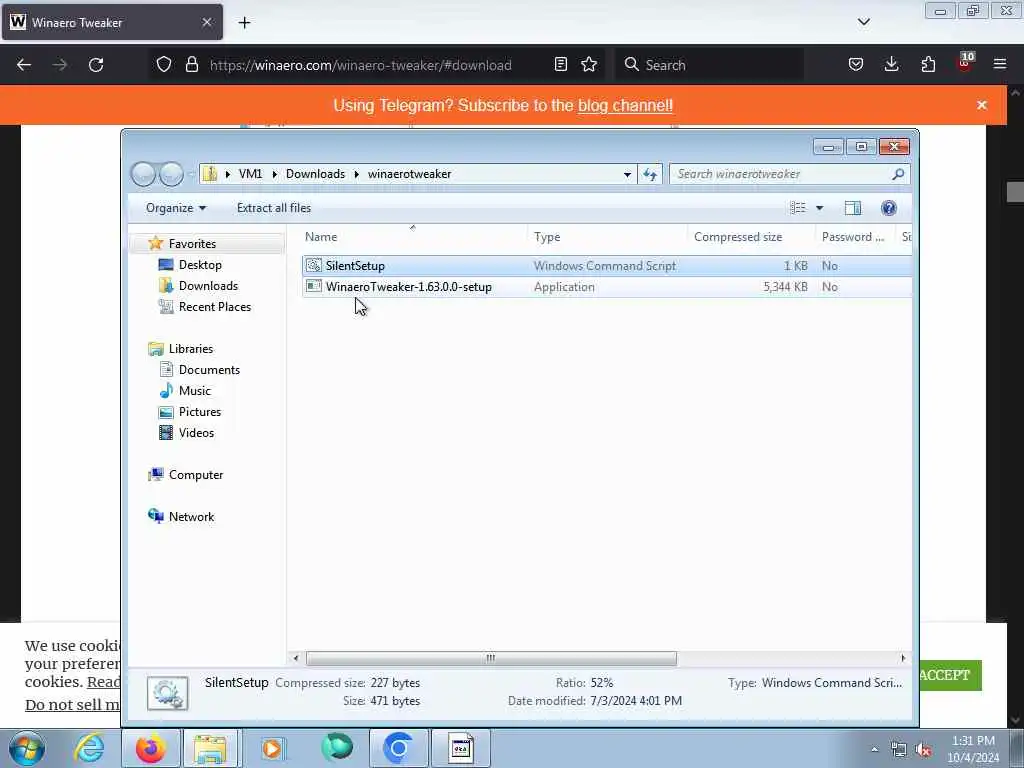
Task: Save page to Pocket
Action: coord(856,64)
